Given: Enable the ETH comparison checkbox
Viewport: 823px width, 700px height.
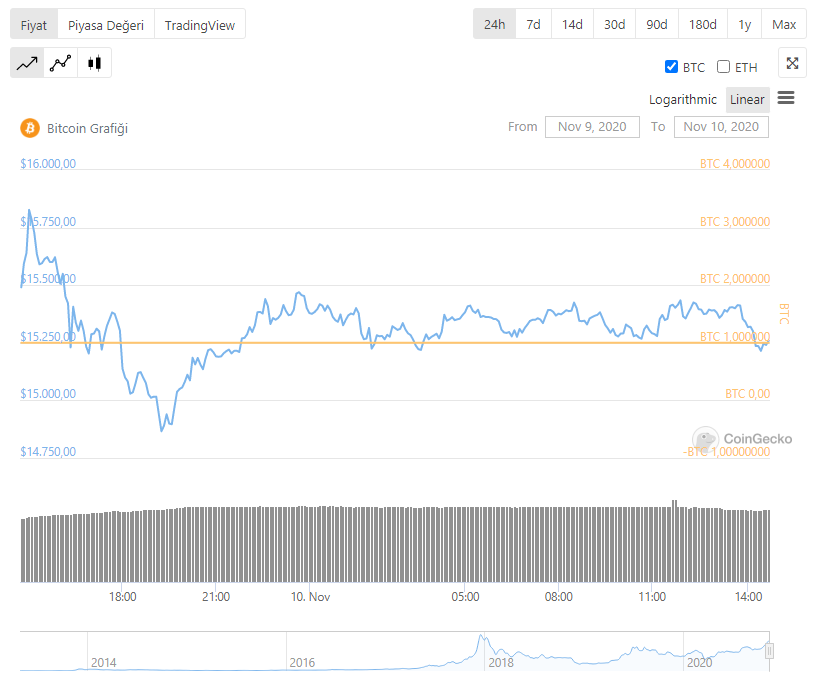Looking at the screenshot, I should click(724, 67).
